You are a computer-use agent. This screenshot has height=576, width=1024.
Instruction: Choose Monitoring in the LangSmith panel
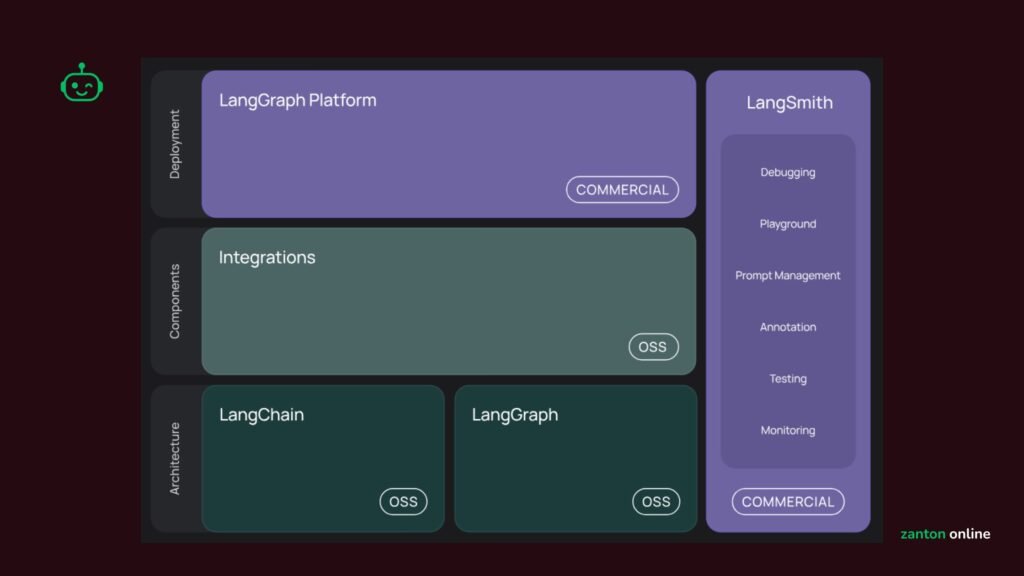788,431
